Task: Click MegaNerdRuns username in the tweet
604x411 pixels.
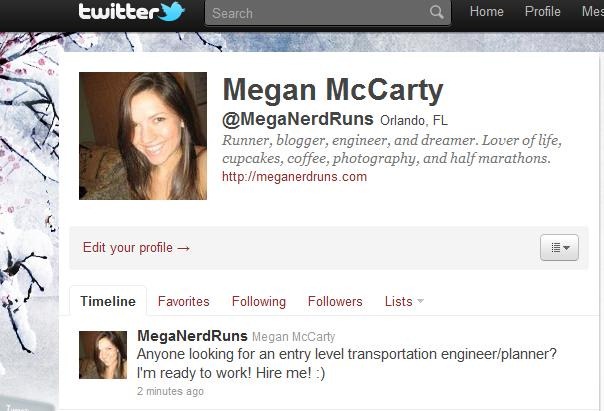Action: pos(192,336)
